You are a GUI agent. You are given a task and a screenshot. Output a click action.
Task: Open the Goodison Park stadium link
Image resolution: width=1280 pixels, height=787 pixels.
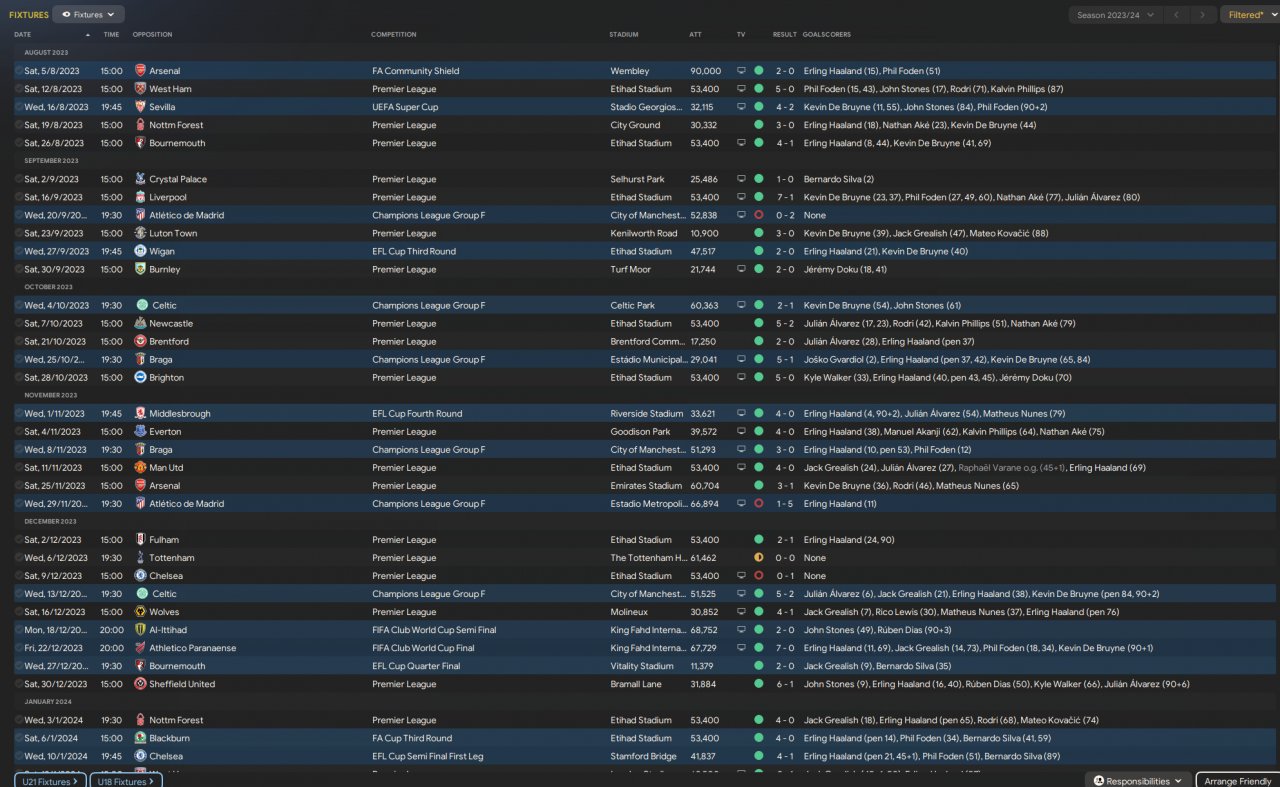(640, 431)
